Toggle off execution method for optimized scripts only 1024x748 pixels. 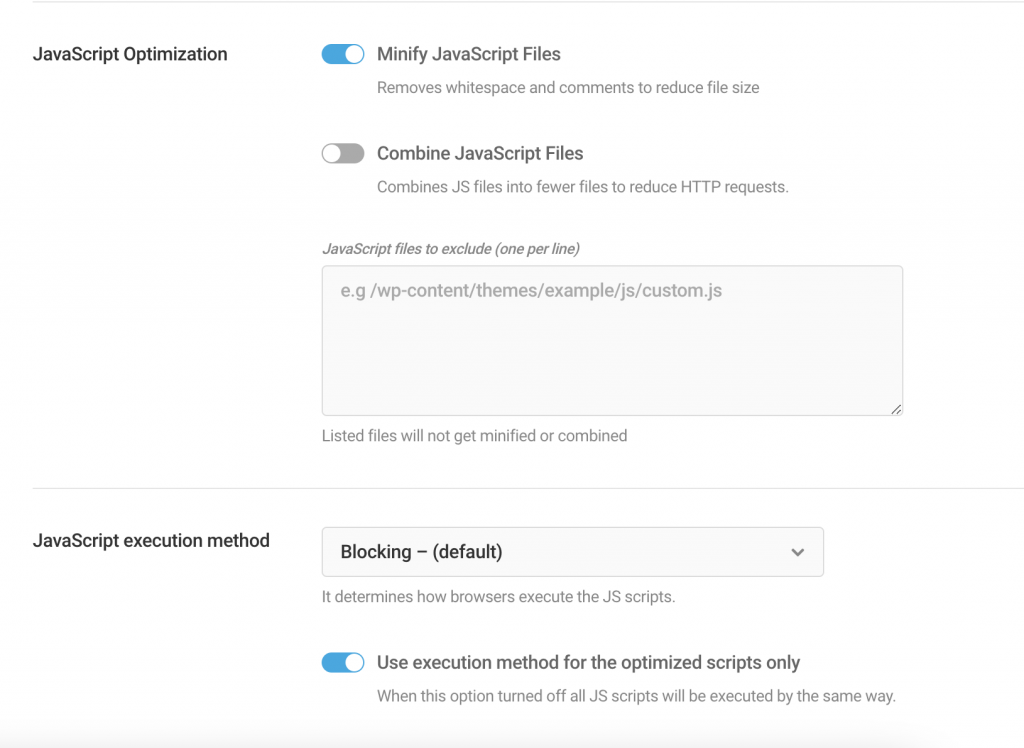(343, 662)
